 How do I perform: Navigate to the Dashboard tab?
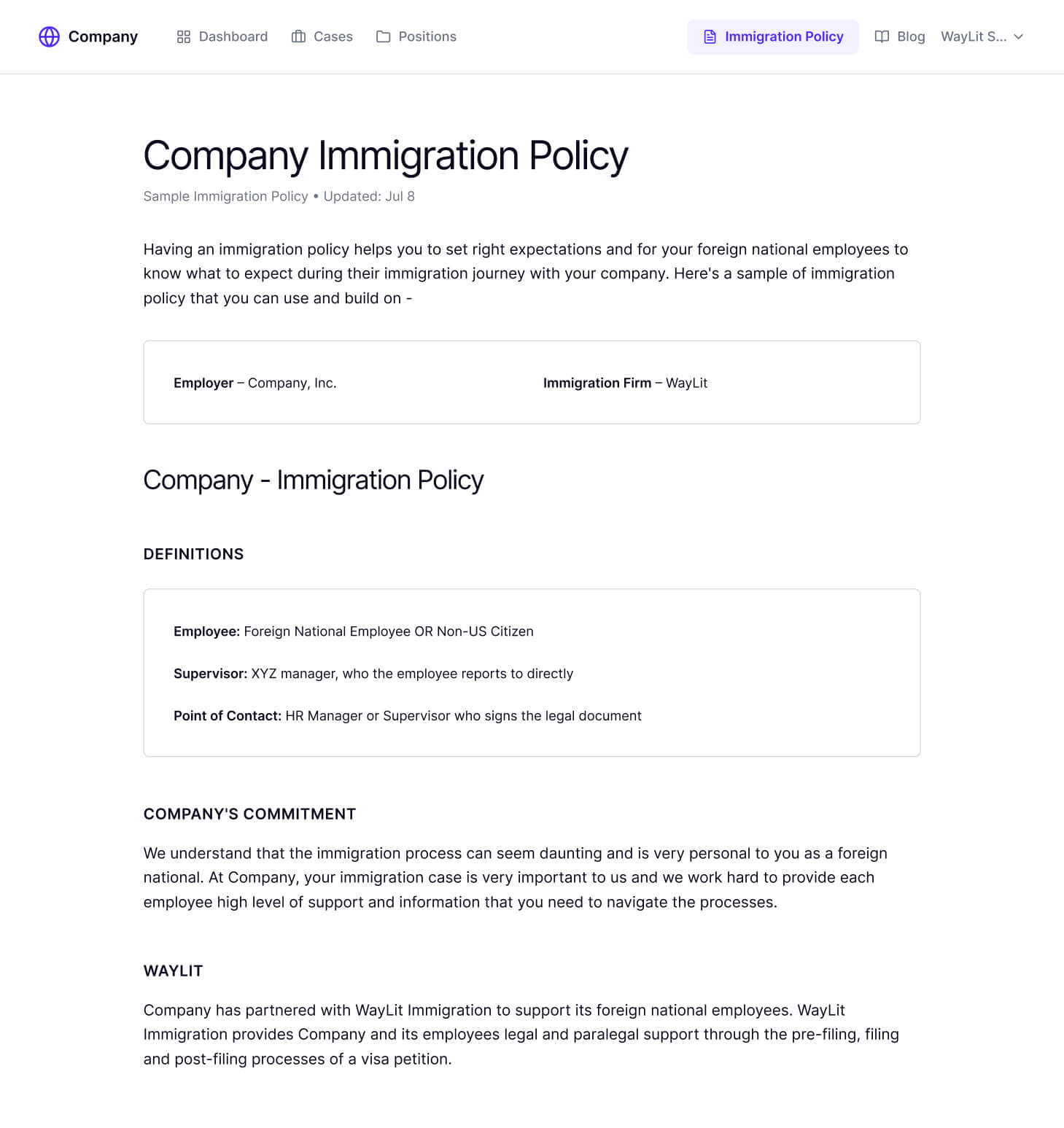point(232,36)
